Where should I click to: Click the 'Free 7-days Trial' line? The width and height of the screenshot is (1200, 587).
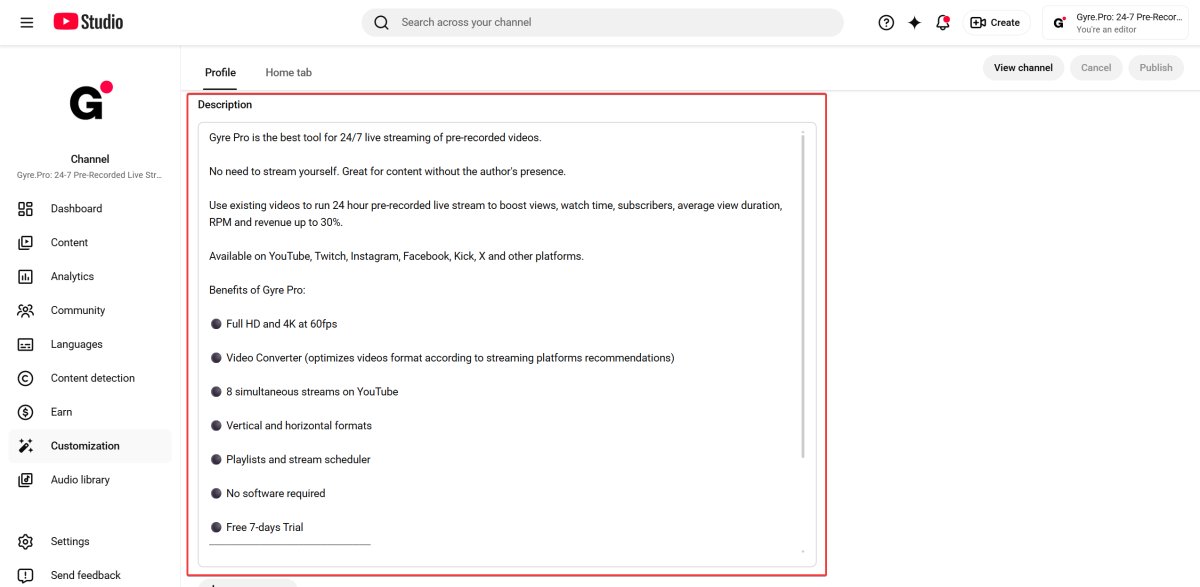click(x=256, y=527)
